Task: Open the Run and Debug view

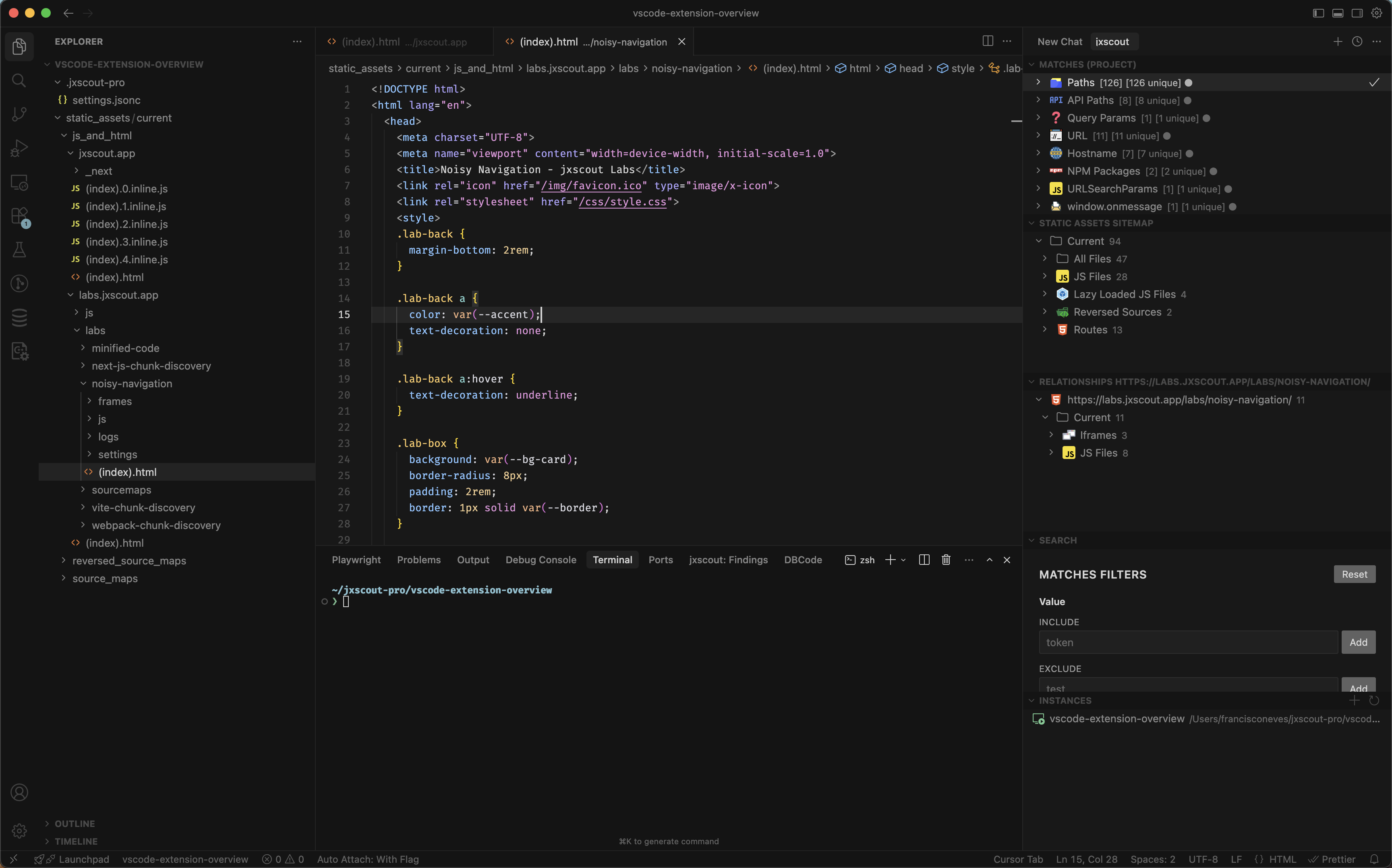Action: point(19,148)
